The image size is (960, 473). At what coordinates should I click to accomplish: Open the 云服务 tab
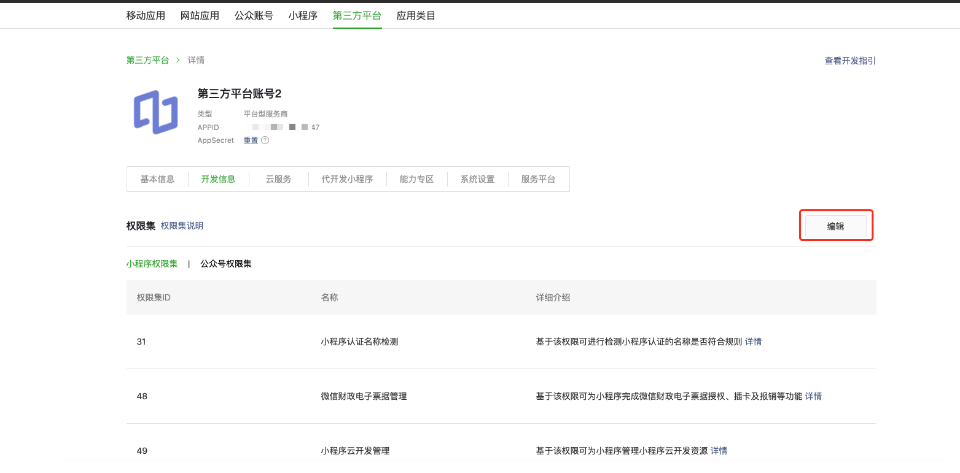(x=278, y=179)
